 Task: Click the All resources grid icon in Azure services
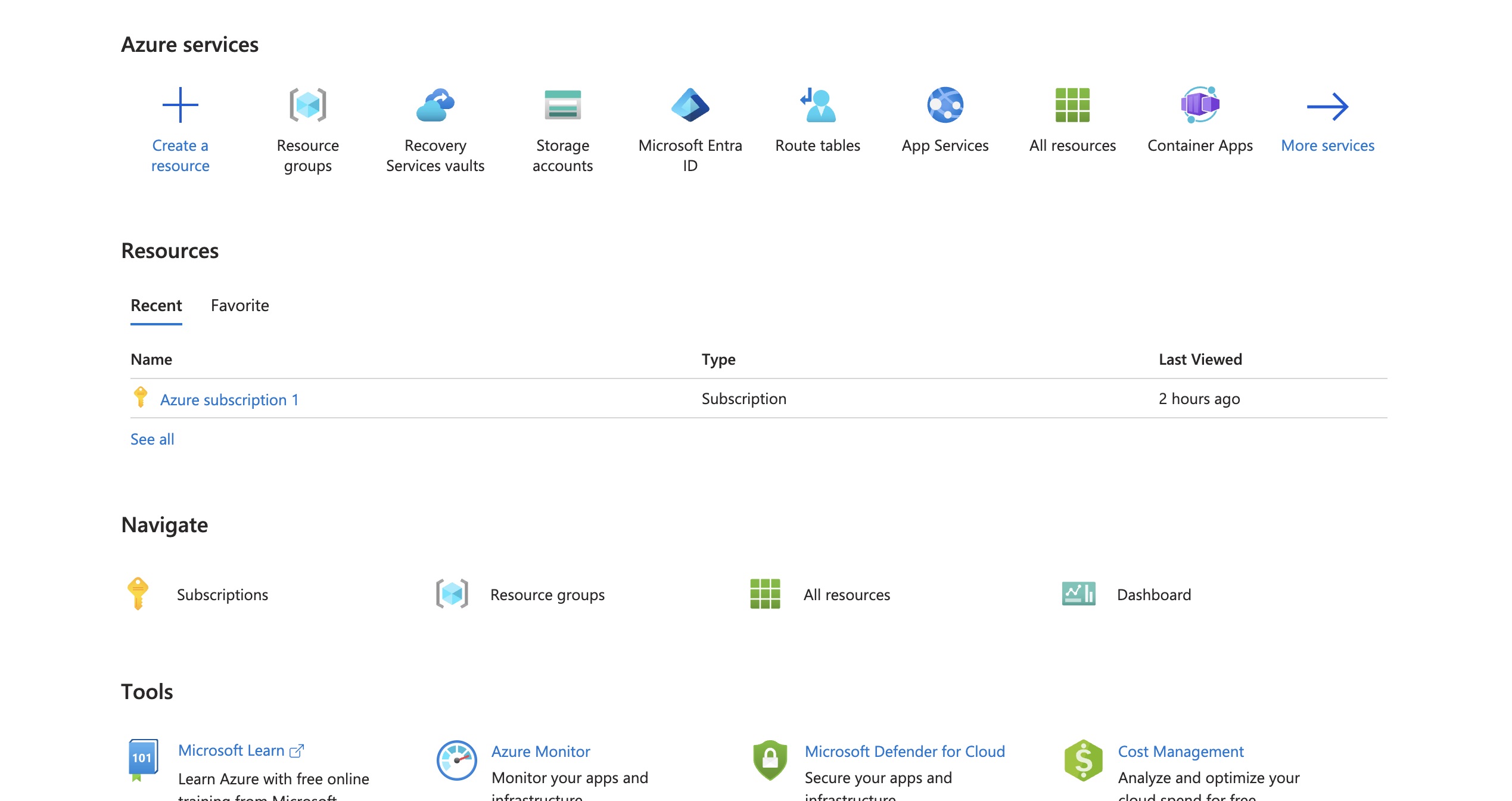pos(1072,105)
